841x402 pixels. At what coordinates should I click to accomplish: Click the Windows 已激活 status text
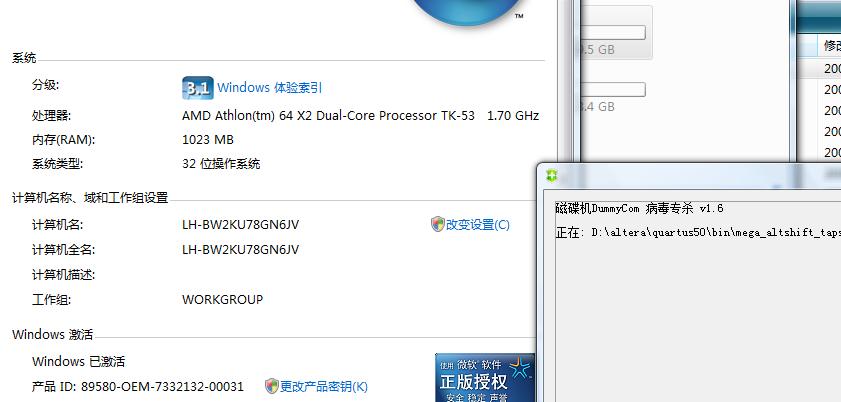coord(78,362)
